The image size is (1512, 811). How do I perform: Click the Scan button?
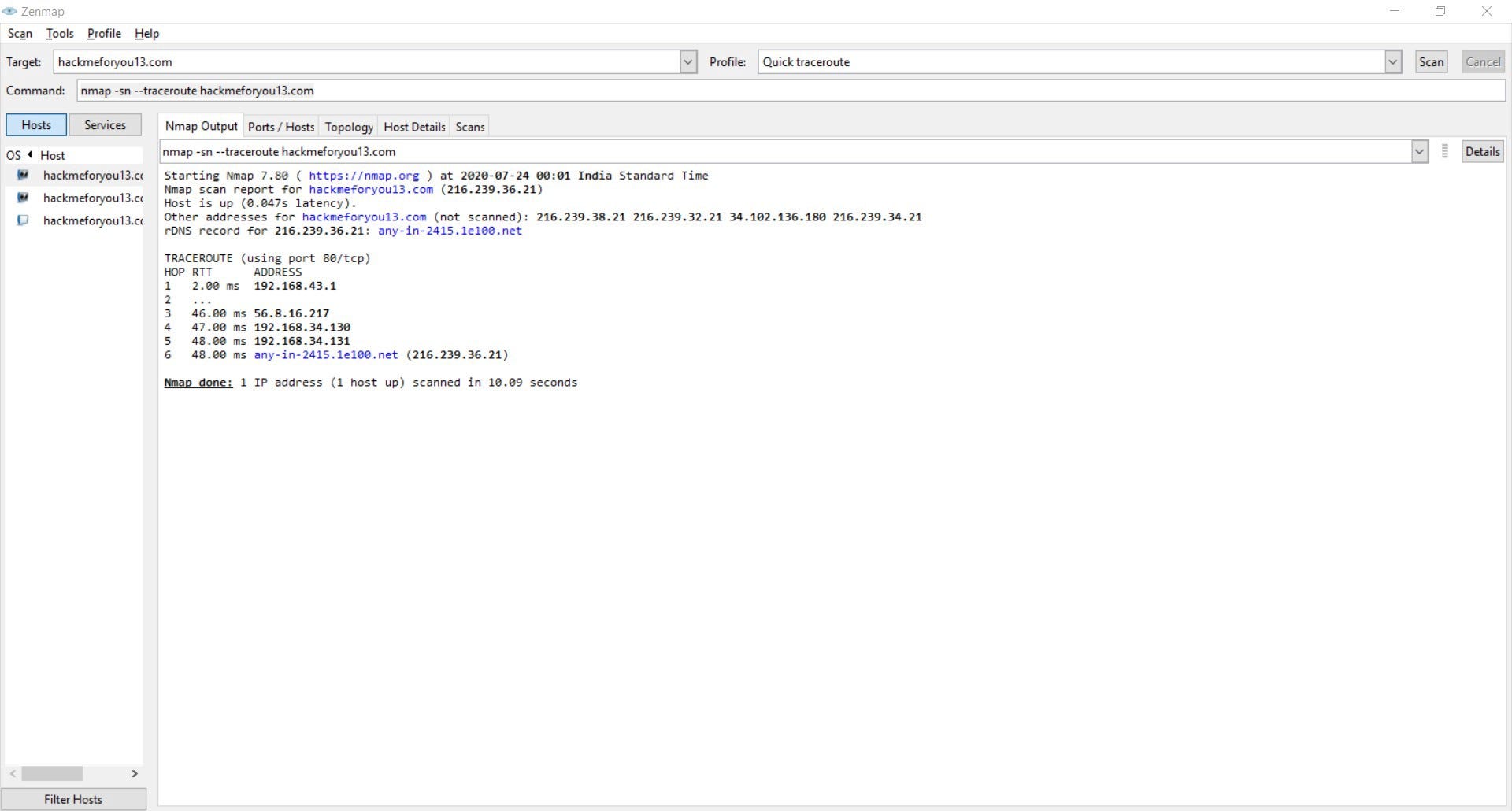(1431, 61)
